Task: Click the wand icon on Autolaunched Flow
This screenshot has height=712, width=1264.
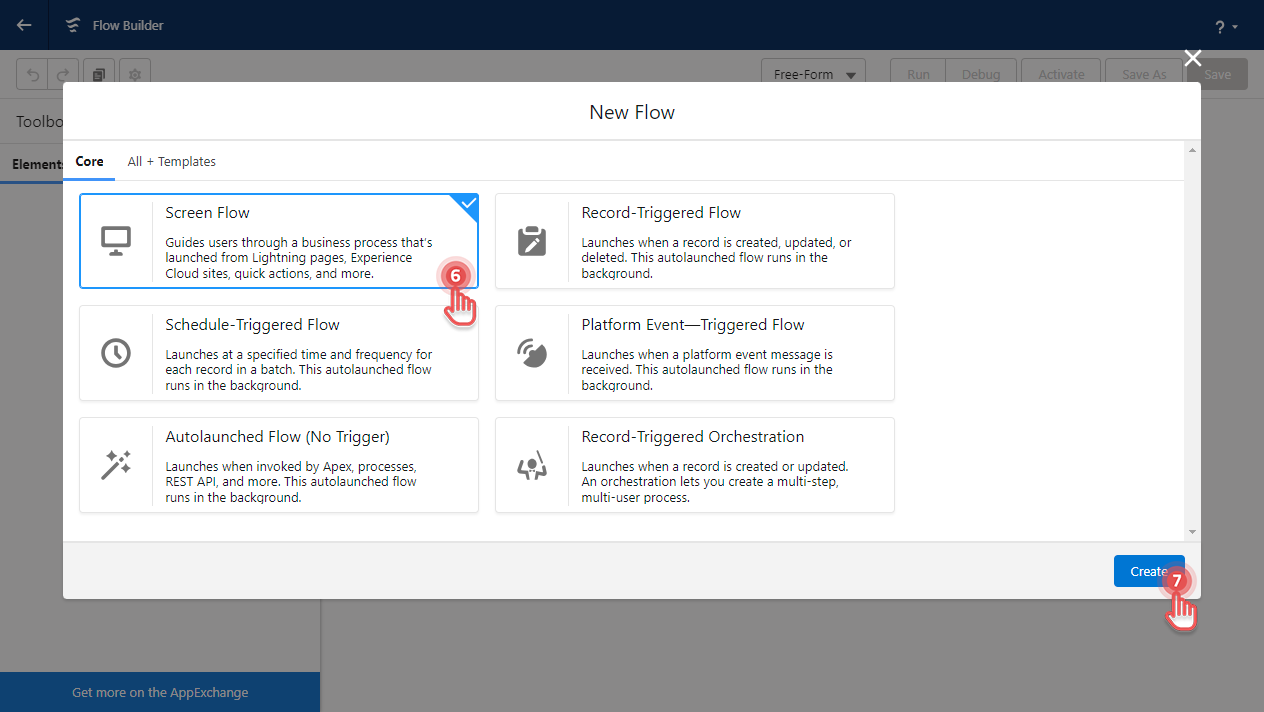Action: [x=117, y=464]
